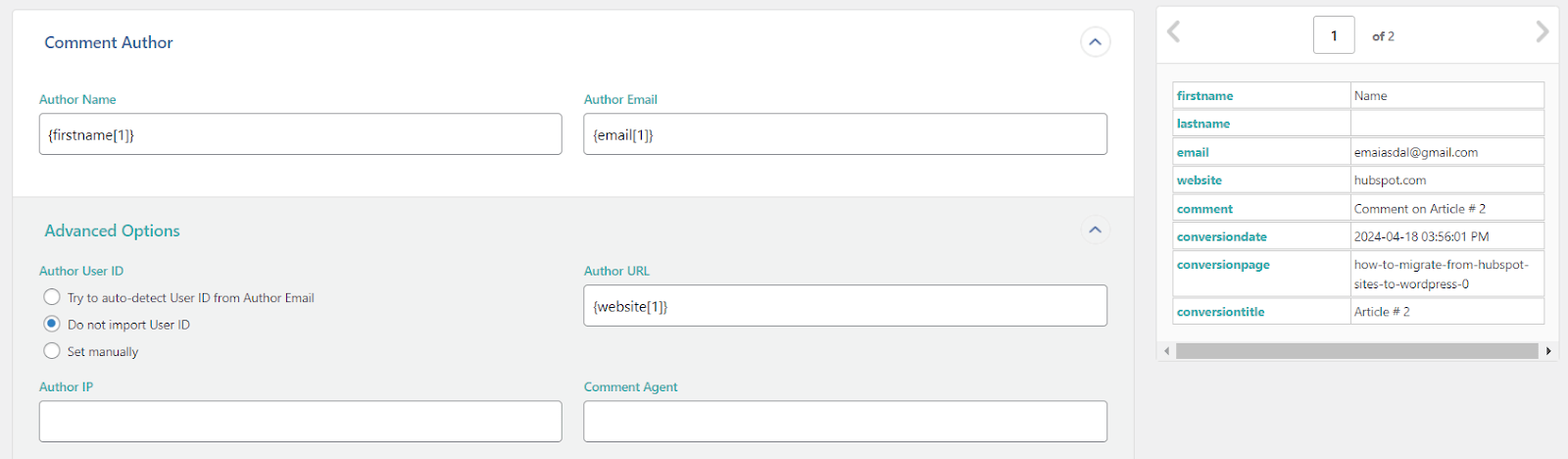Select Do not import User ID
Image resolution: width=1568 pixels, height=459 pixels.
pyautogui.click(x=52, y=324)
